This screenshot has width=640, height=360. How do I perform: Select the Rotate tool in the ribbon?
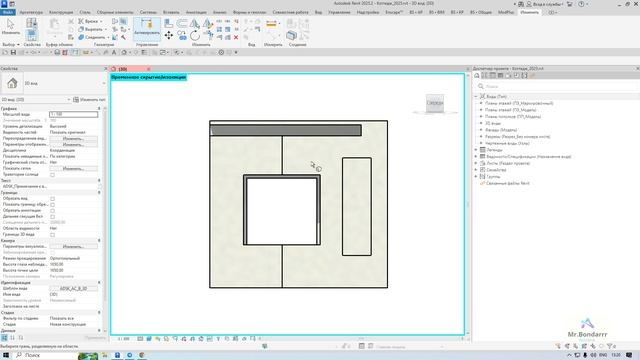coord(195,36)
